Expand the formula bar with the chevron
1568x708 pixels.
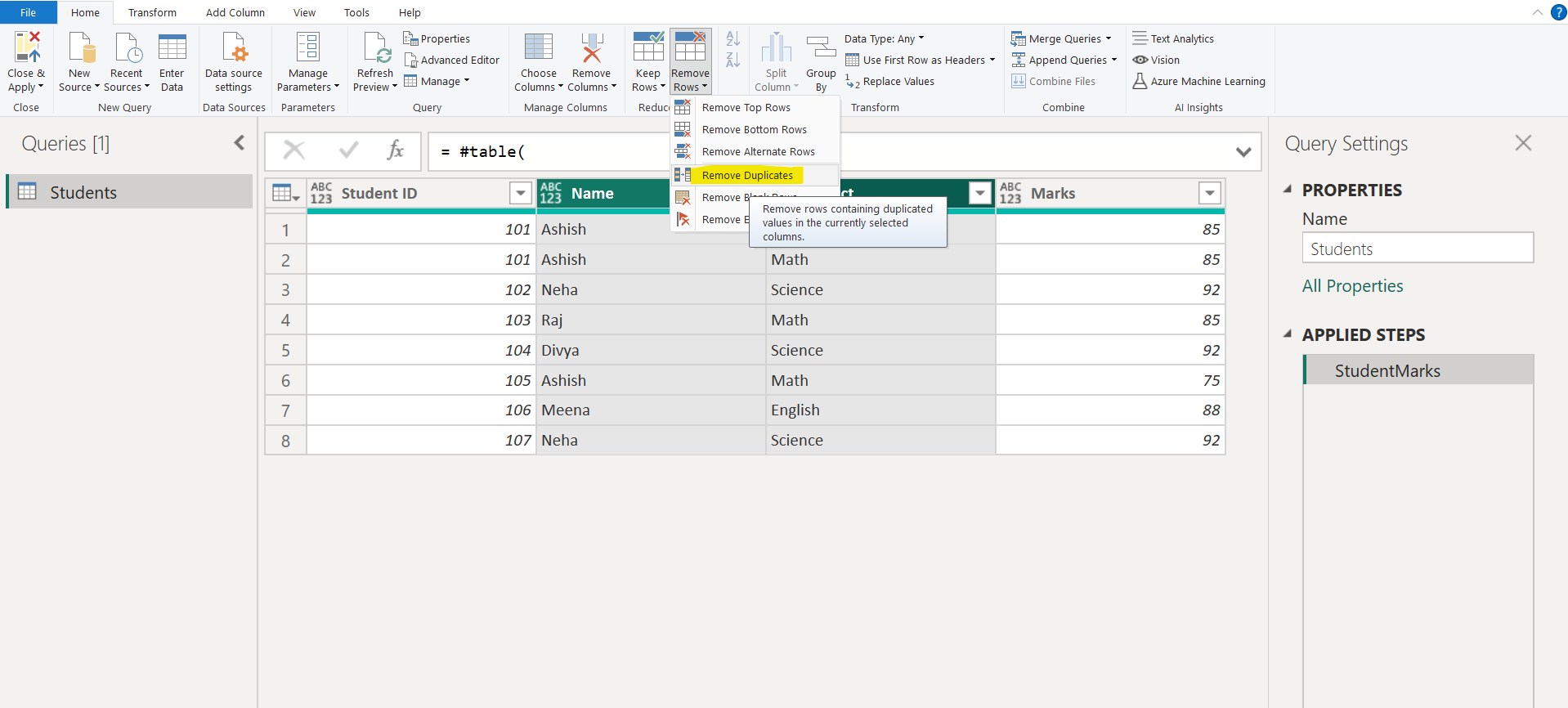click(x=1243, y=152)
